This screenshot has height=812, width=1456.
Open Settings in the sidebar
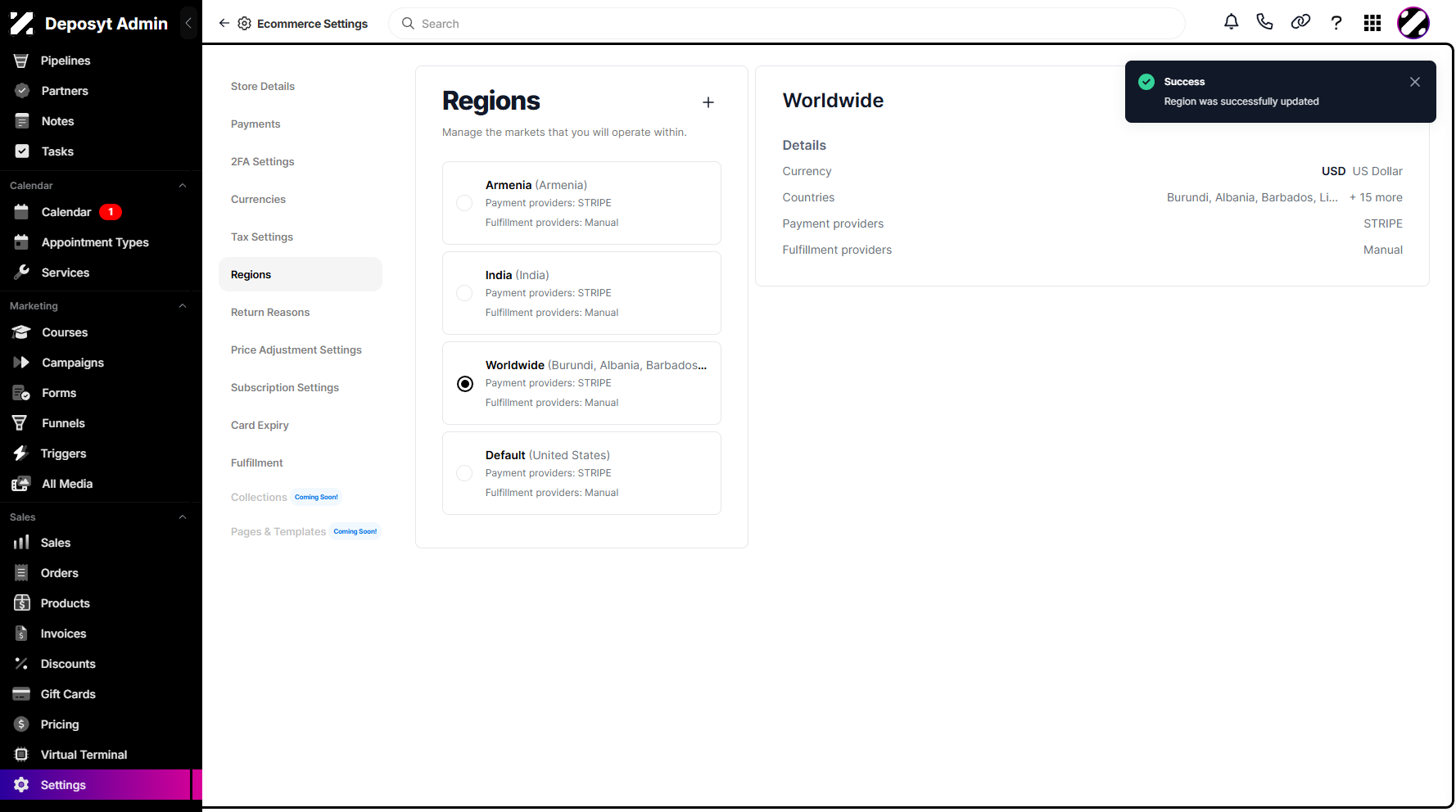[96, 785]
